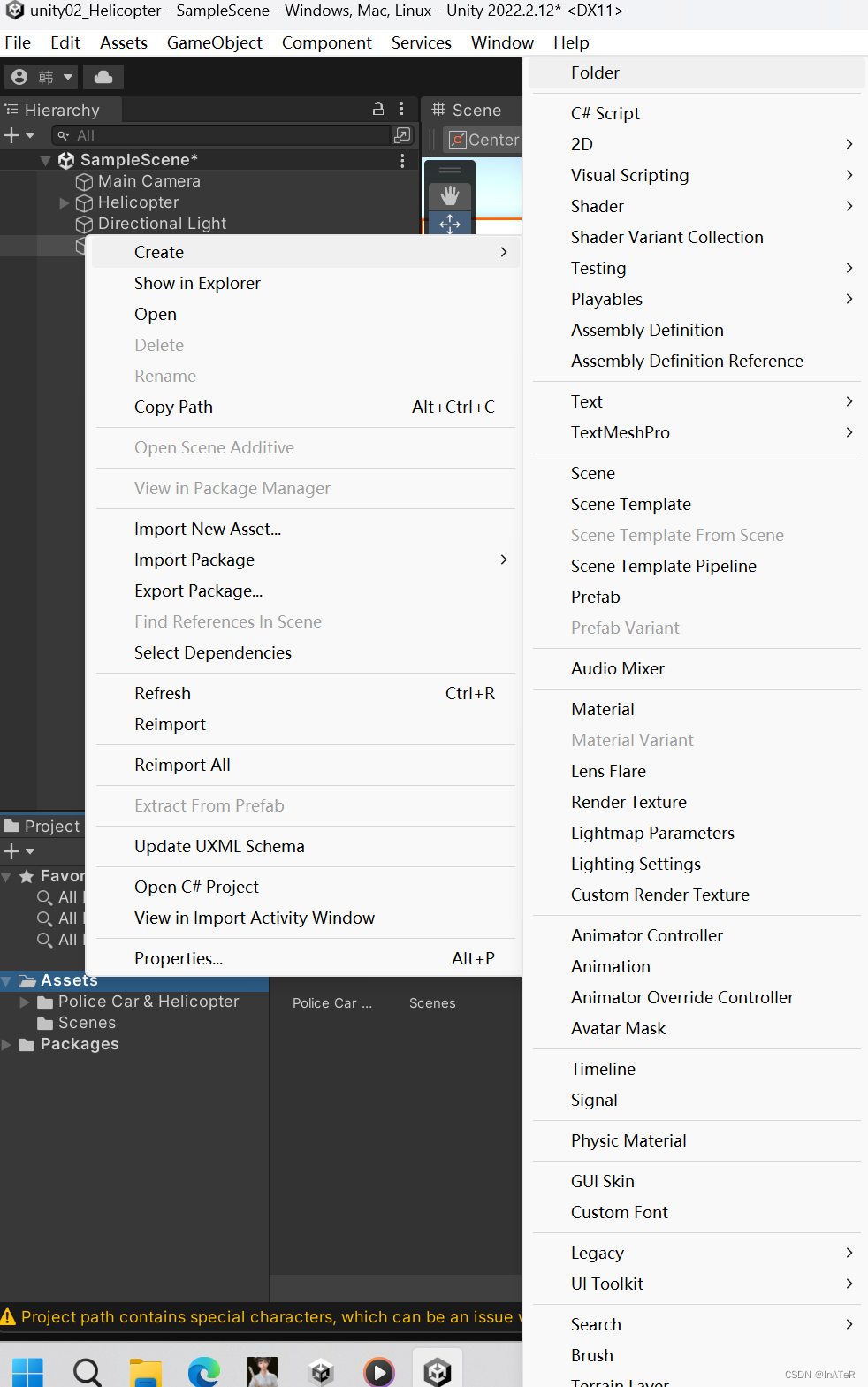The image size is (868, 1387).
Task: Collapse the Assets folder arrow
Action: (6, 980)
